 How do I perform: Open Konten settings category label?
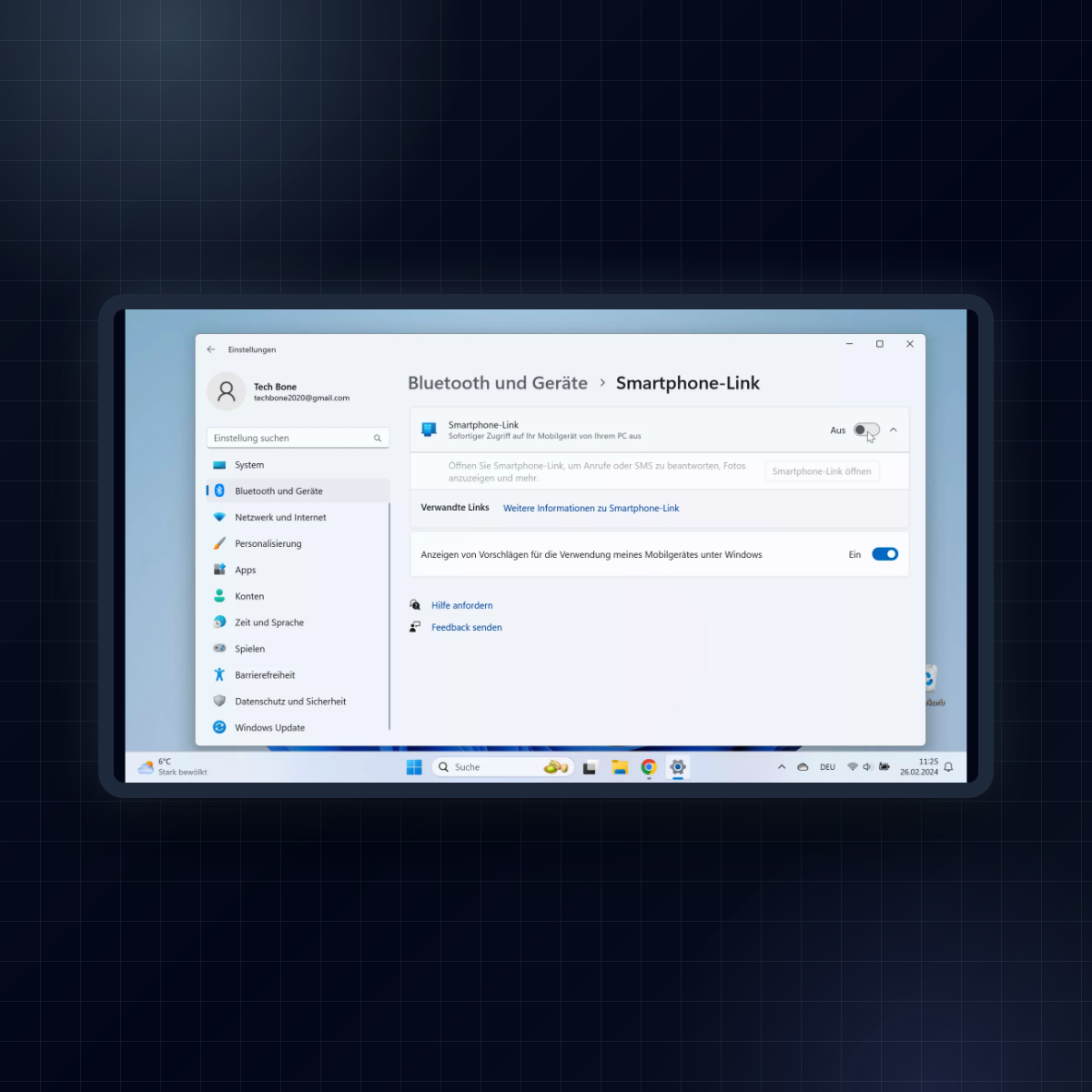(x=249, y=596)
